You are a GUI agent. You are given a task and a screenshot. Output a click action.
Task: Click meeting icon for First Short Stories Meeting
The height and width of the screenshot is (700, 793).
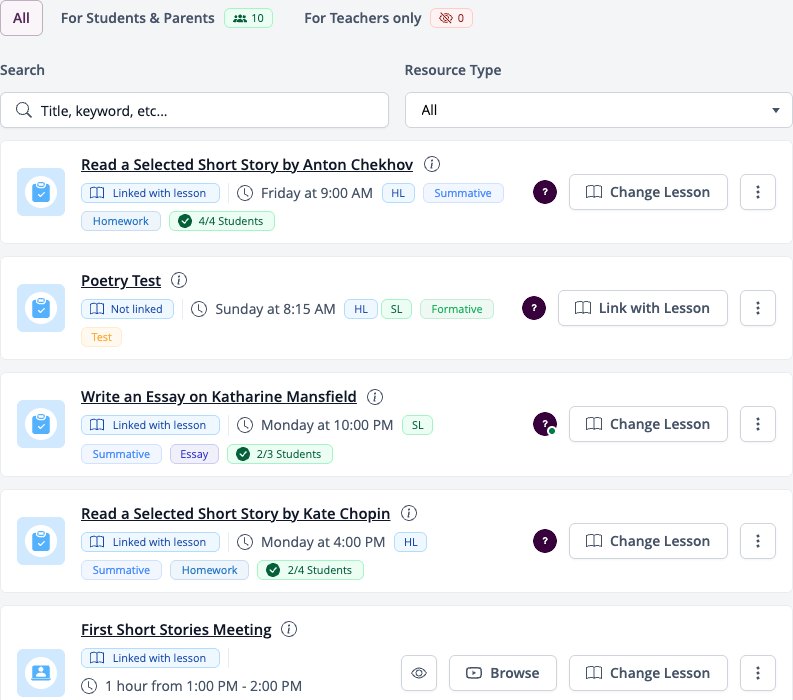41,673
